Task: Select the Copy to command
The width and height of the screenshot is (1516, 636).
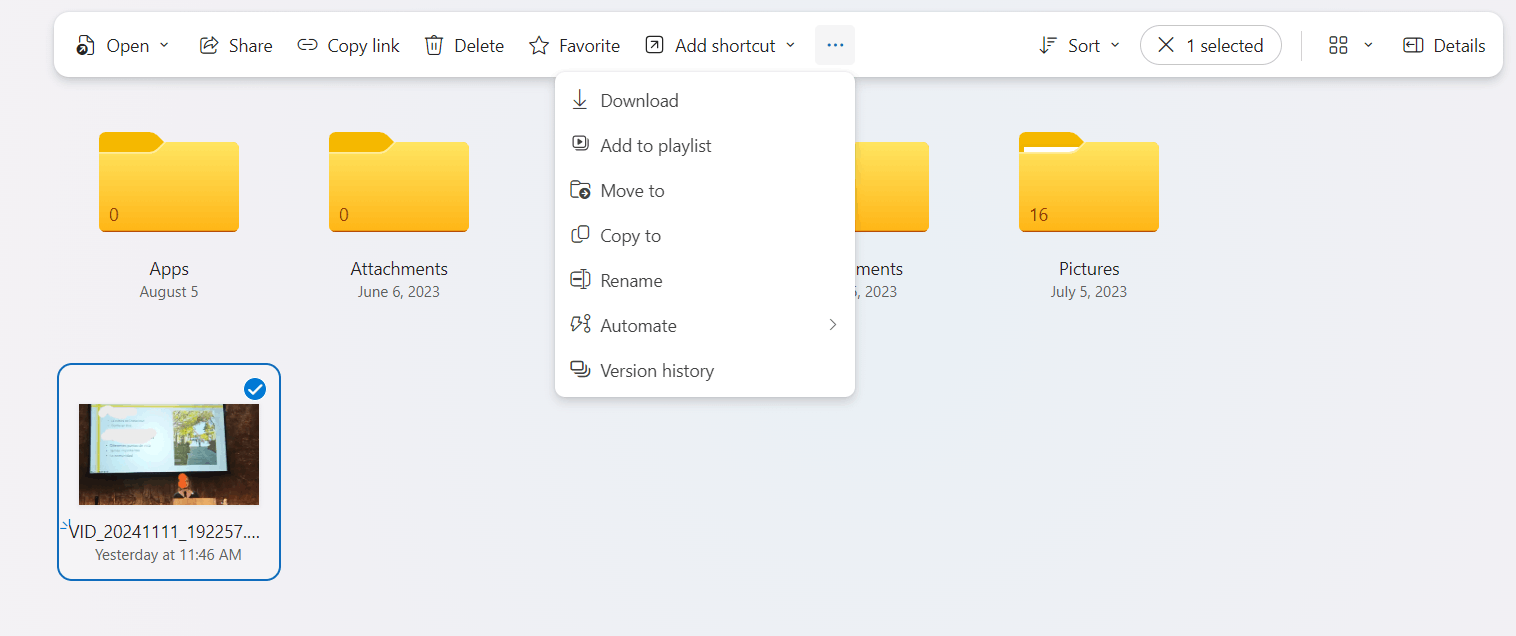Action: pyautogui.click(x=630, y=235)
